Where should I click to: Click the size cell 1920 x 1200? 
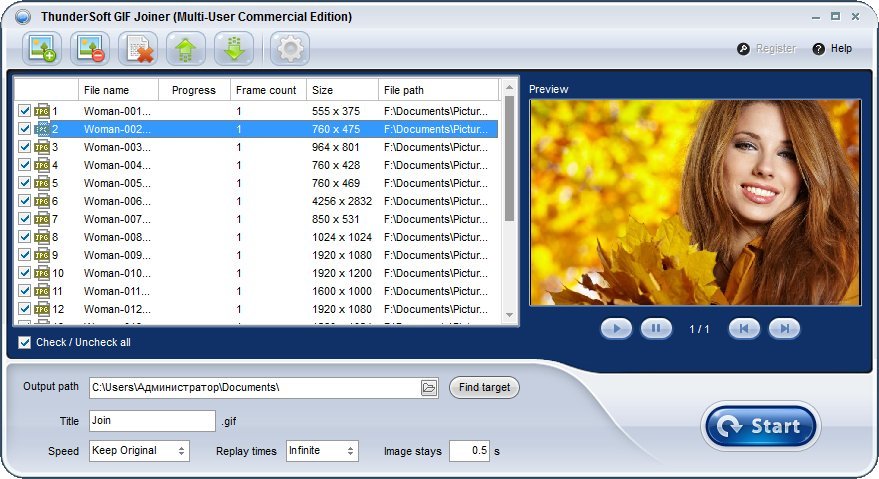click(342, 273)
